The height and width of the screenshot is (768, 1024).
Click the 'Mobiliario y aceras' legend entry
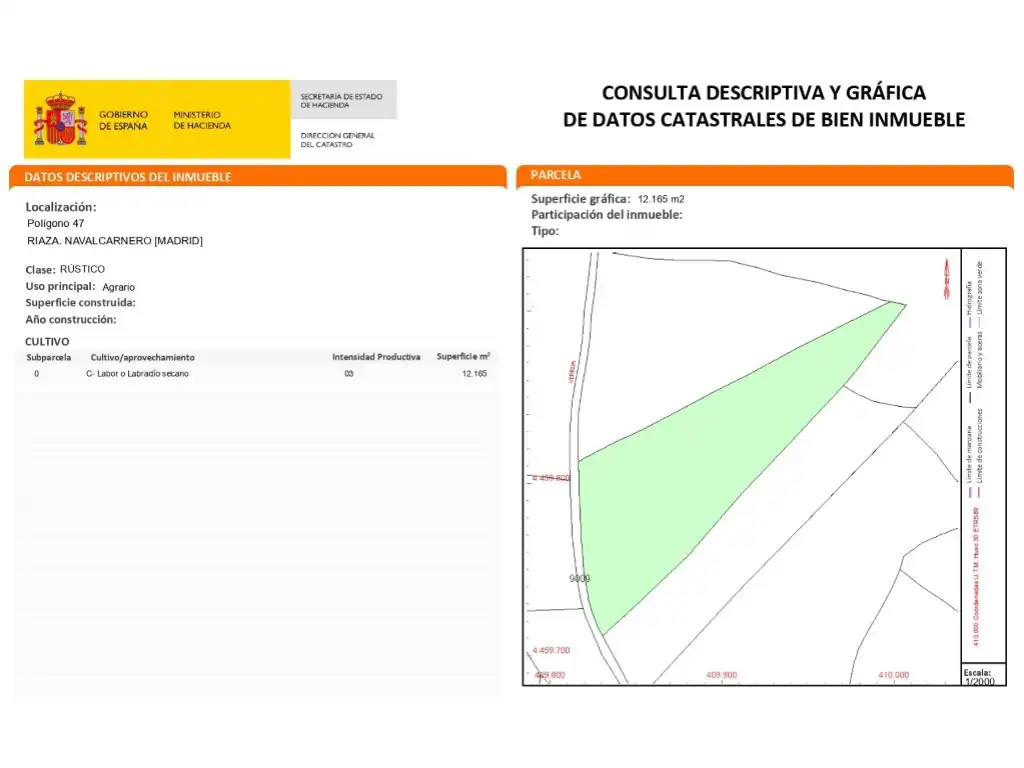point(980,366)
